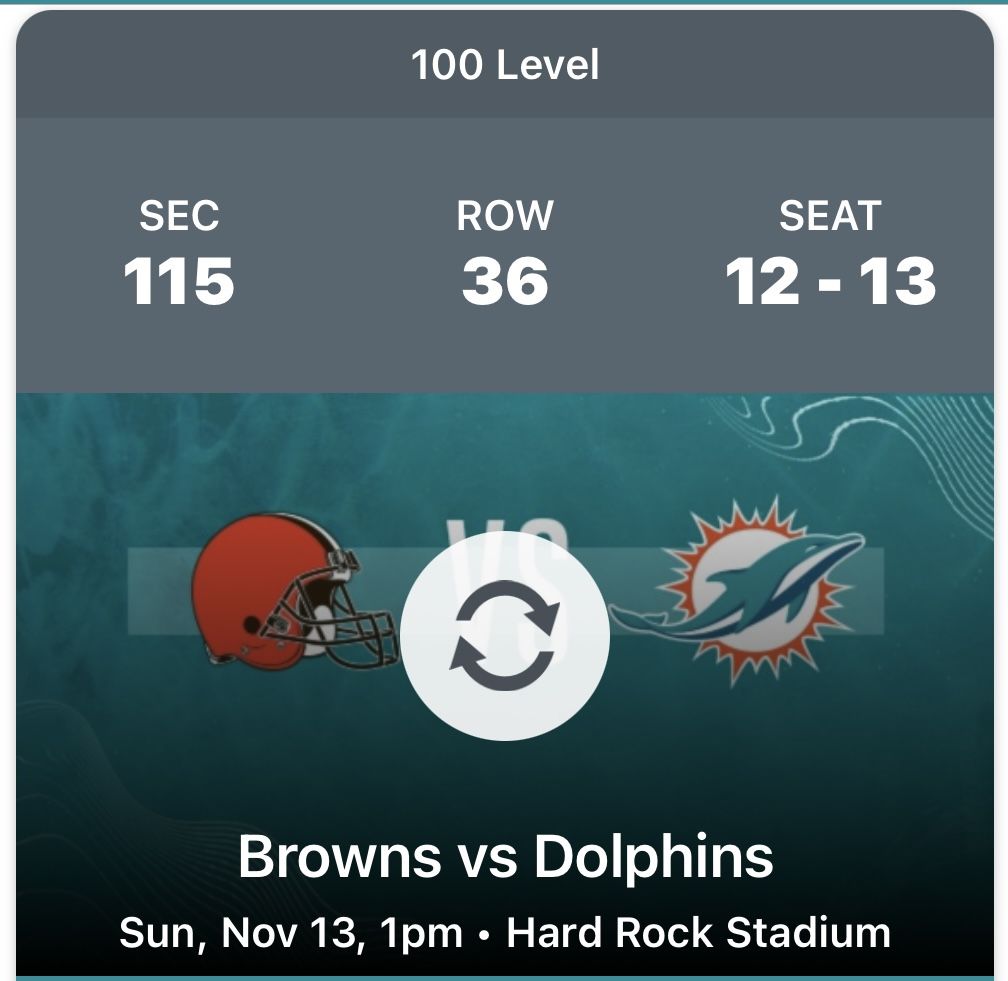Screen dimensions: 1008x981
Task: Tap row number 36
Action: [x=505, y=281]
